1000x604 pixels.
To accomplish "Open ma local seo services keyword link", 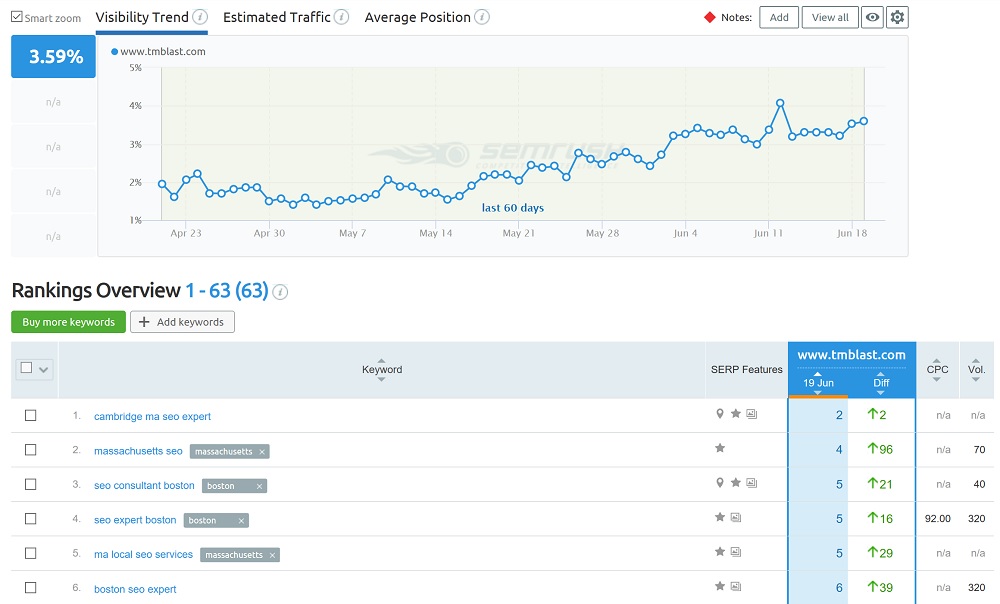I will pos(143,554).
